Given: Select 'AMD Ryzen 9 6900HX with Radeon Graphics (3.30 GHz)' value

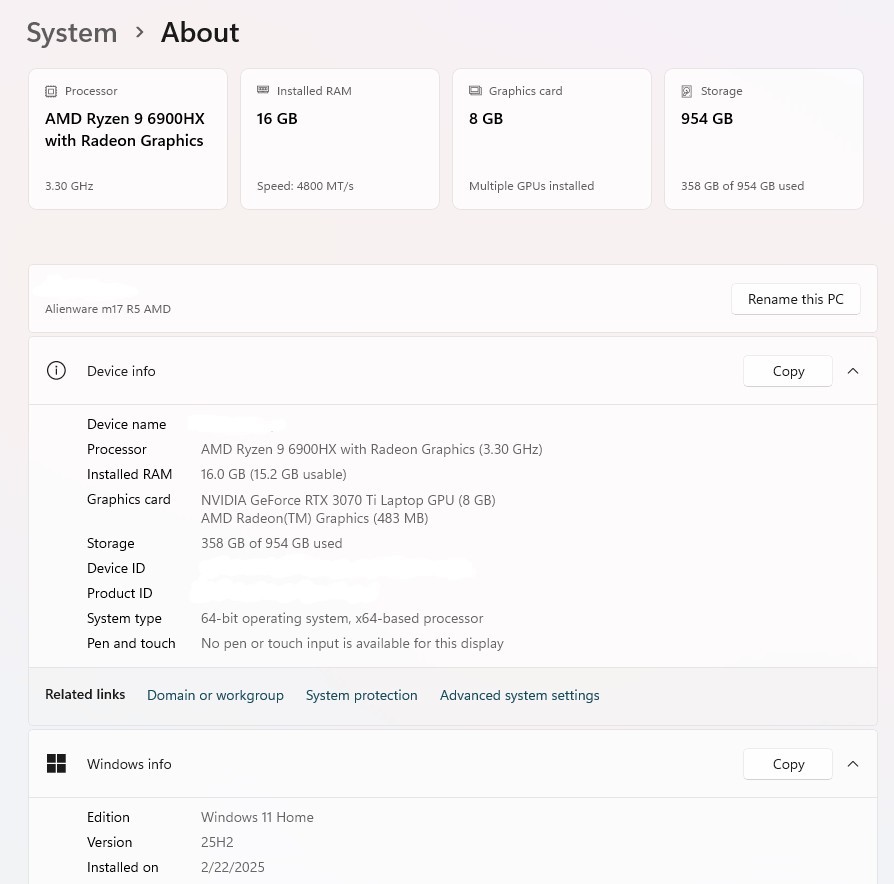Looking at the screenshot, I should point(372,449).
